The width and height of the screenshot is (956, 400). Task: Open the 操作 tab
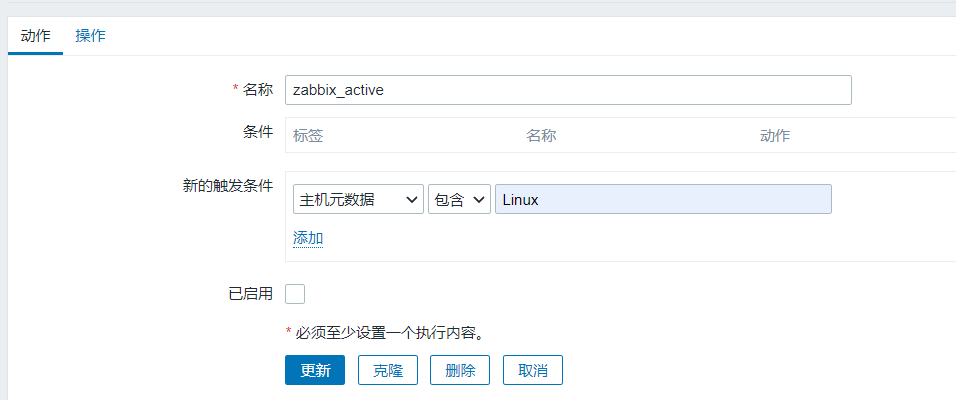(90, 36)
